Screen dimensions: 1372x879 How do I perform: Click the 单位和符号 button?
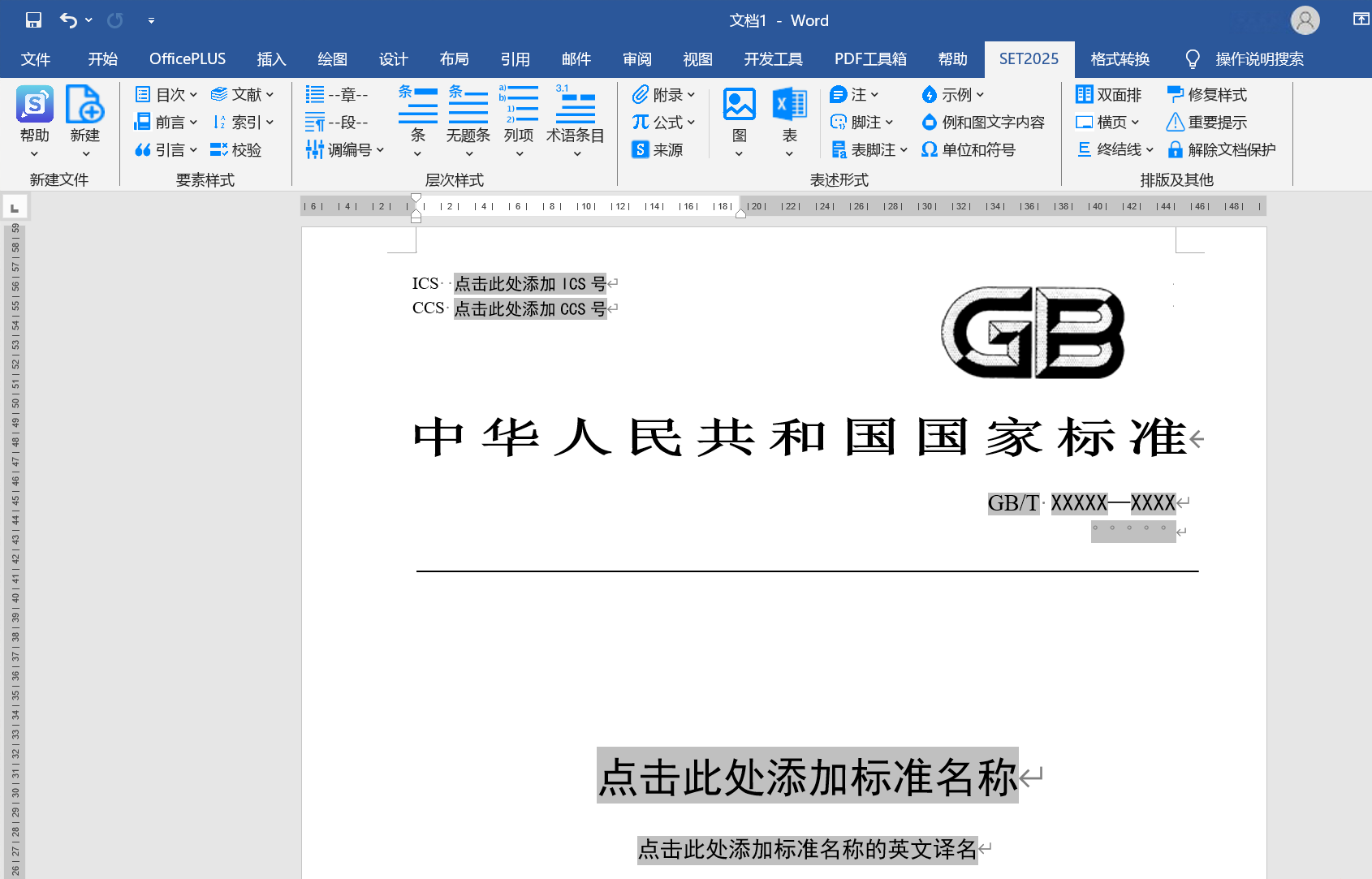pos(969,149)
